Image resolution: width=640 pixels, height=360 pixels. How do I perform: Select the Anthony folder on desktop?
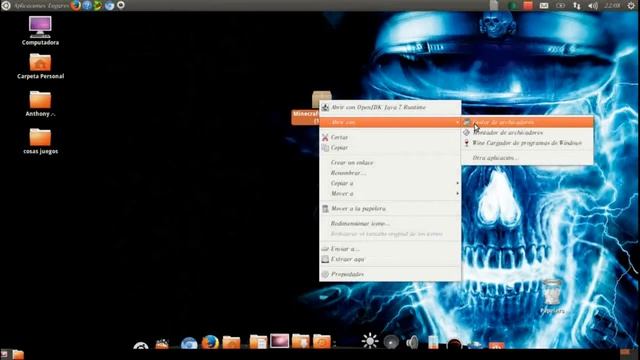[40, 103]
